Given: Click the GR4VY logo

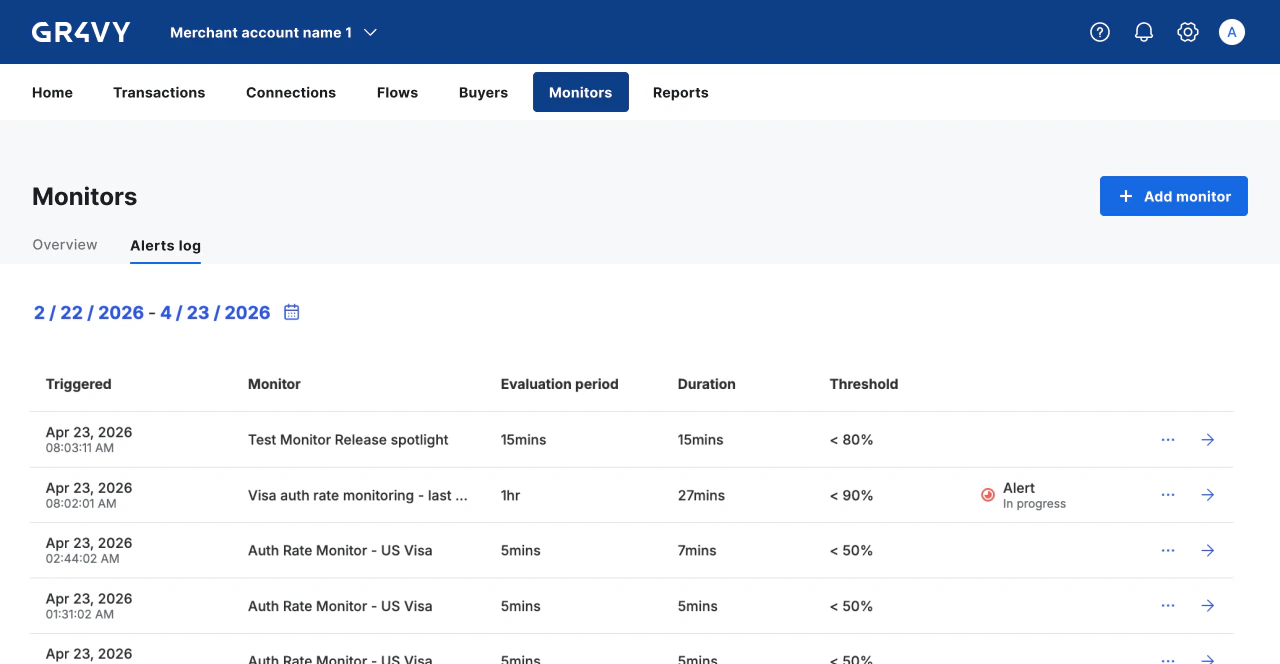Looking at the screenshot, I should (x=80, y=31).
